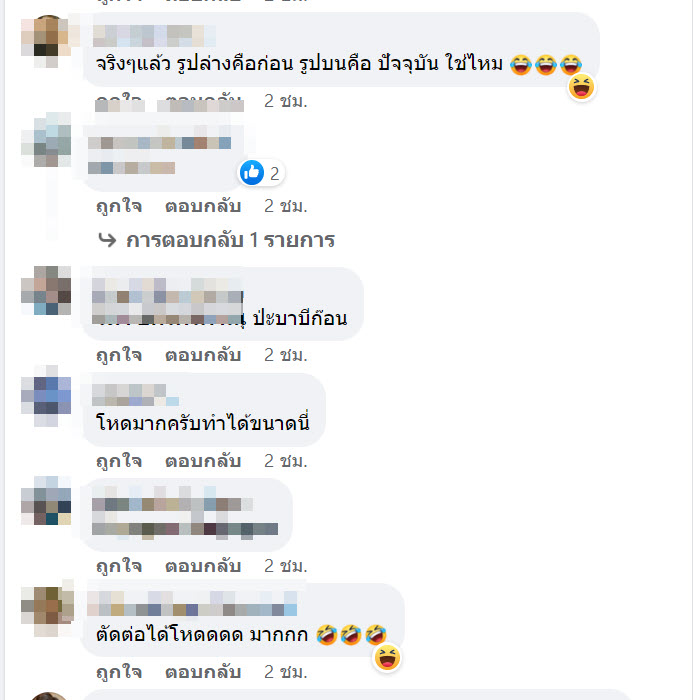Viewport: 693px width, 700px height.
Task: Open avatar beside ปะบาบีก๊อน comment
Action: pos(46,290)
